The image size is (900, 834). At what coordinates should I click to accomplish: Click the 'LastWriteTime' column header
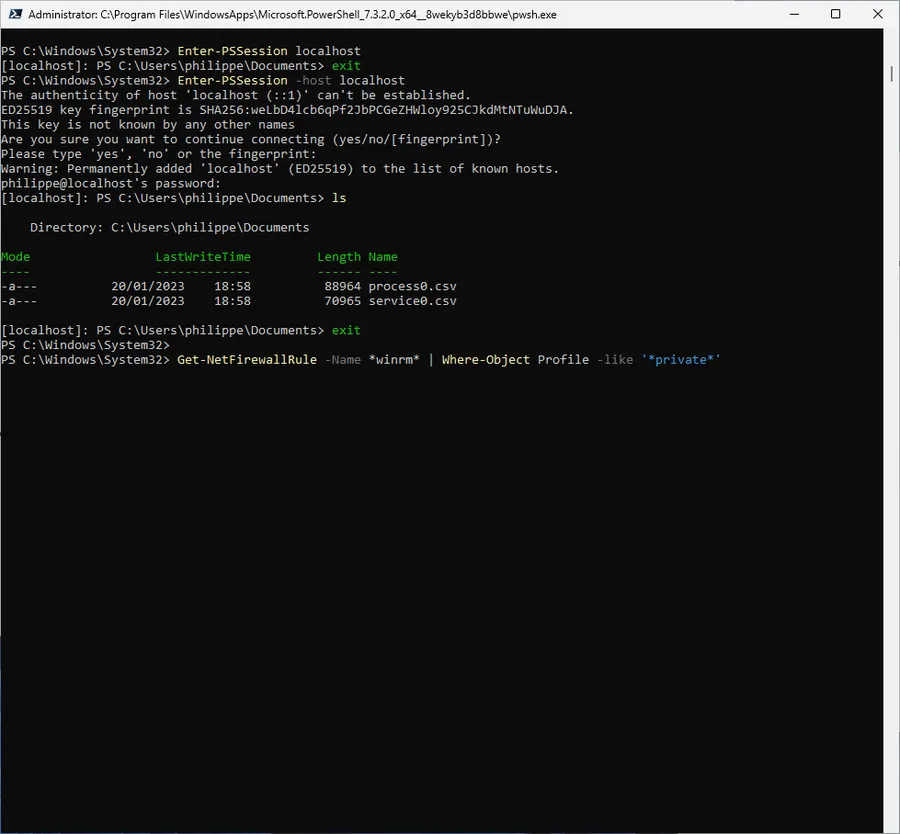(203, 257)
